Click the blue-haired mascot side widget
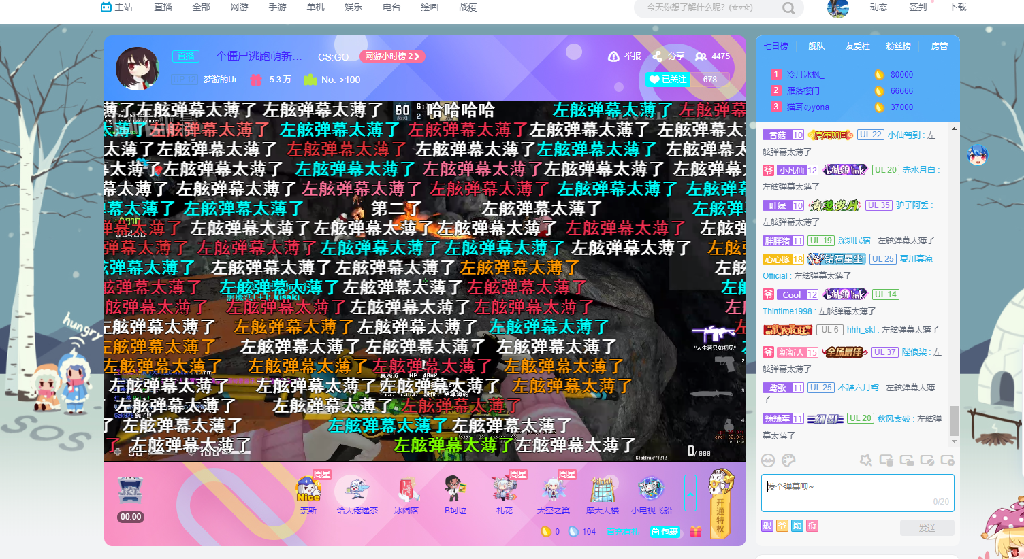Screen dimensions: 1024x559 click(x=977, y=155)
